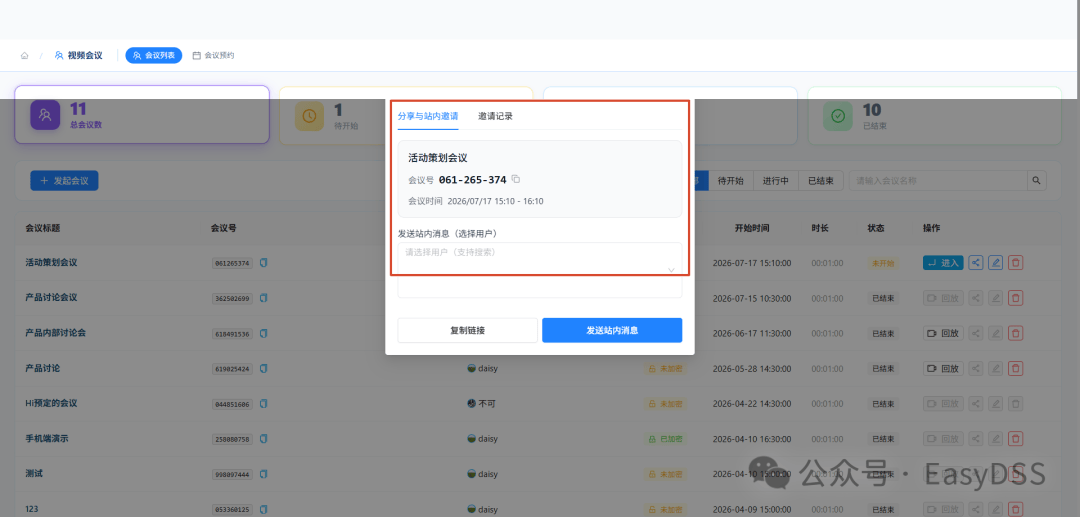The image size is (1080, 517).
Task: Share the 产品内部讨论会 meeting row
Action: (x=975, y=333)
